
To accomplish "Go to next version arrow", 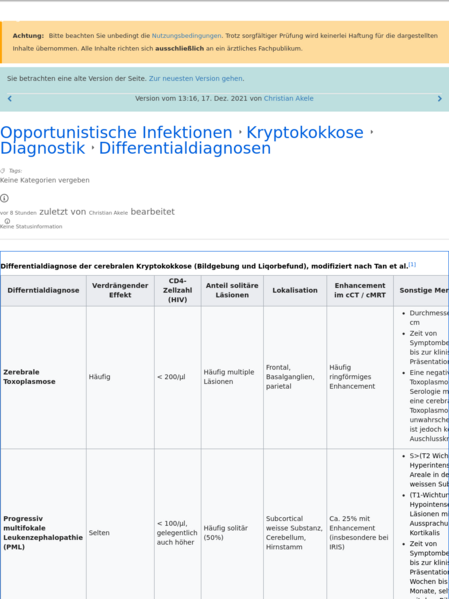I will tap(439, 99).
